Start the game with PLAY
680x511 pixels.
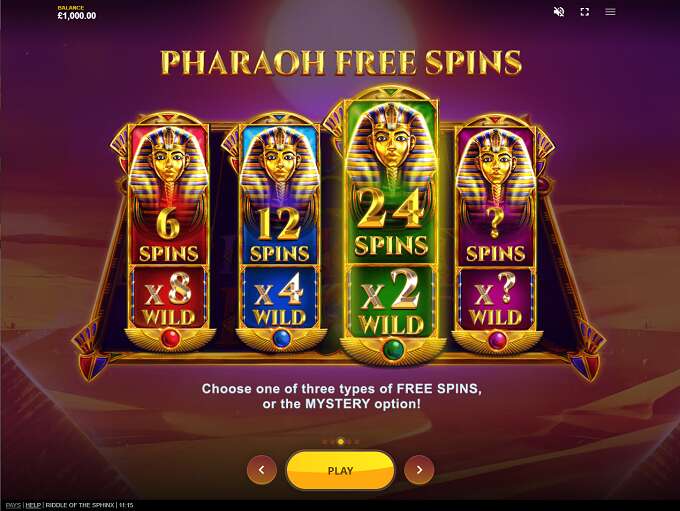340,470
